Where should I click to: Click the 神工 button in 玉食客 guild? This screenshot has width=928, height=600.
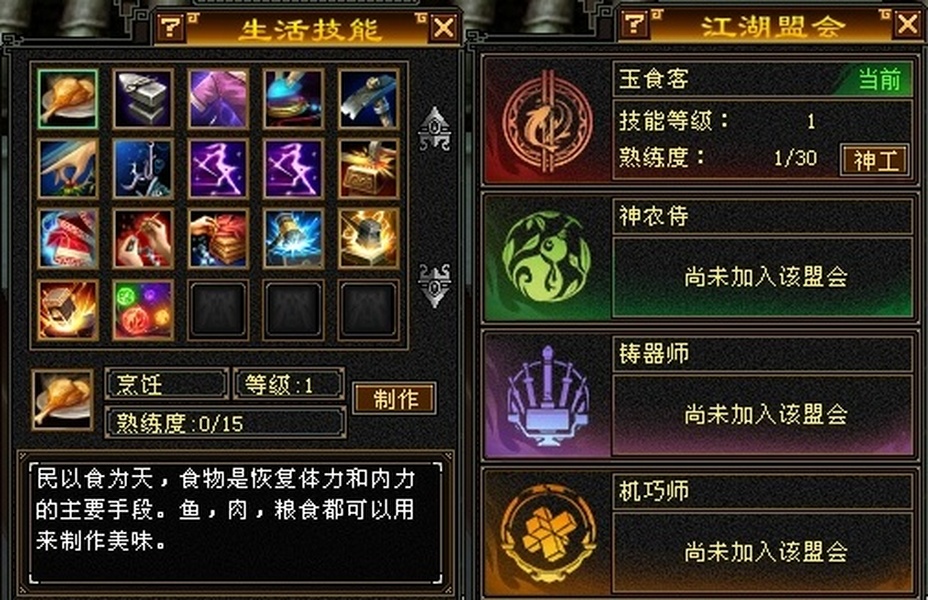coord(875,160)
